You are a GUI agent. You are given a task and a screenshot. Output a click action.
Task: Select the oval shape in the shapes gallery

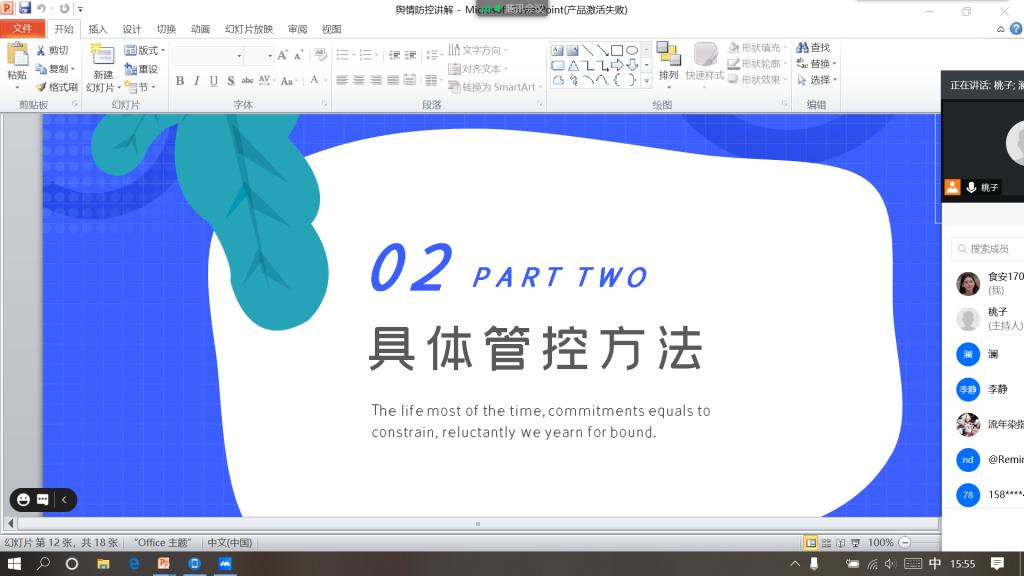click(x=632, y=50)
